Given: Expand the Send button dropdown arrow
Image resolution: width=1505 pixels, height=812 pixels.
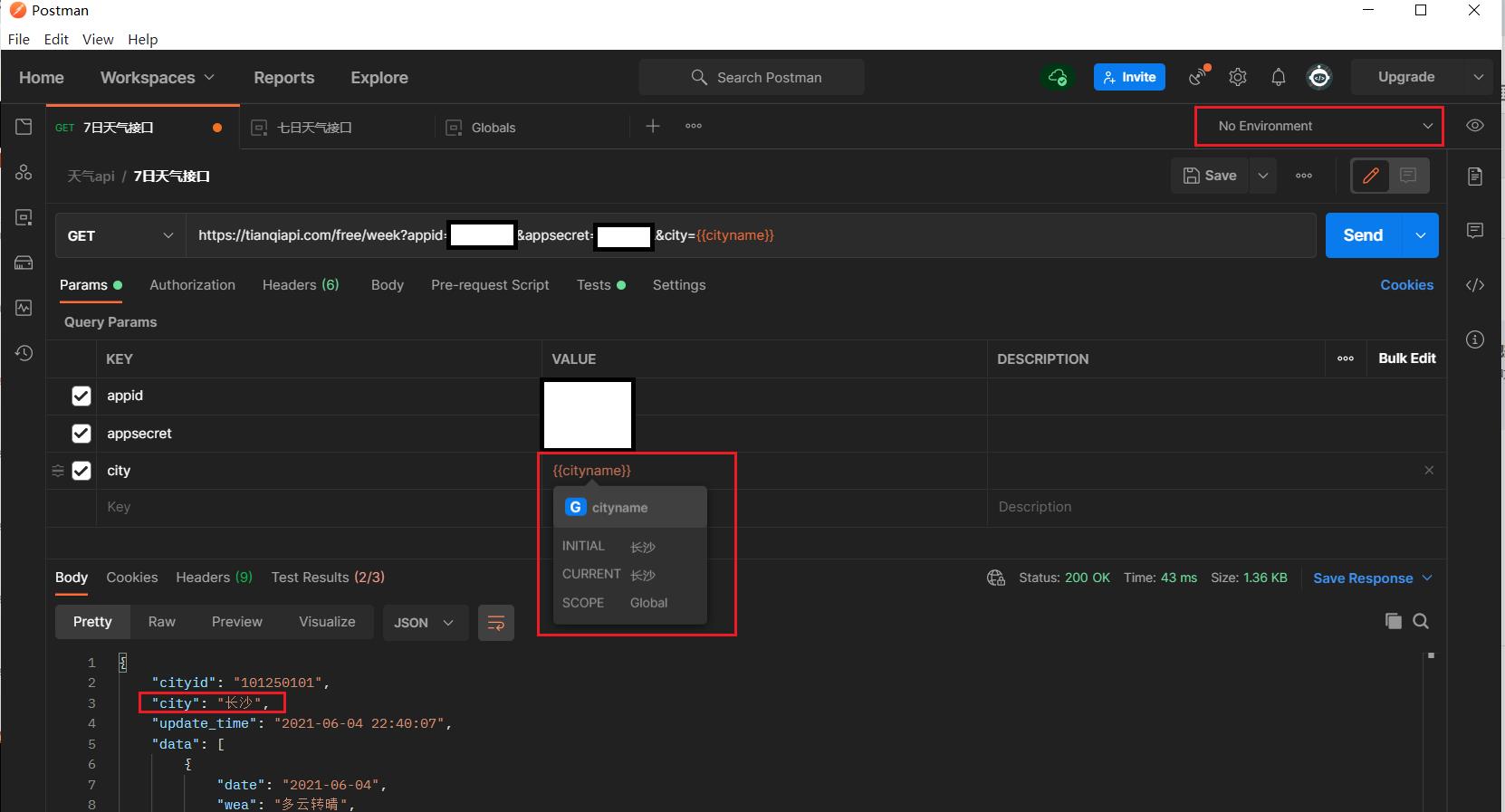Looking at the screenshot, I should [x=1421, y=235].
